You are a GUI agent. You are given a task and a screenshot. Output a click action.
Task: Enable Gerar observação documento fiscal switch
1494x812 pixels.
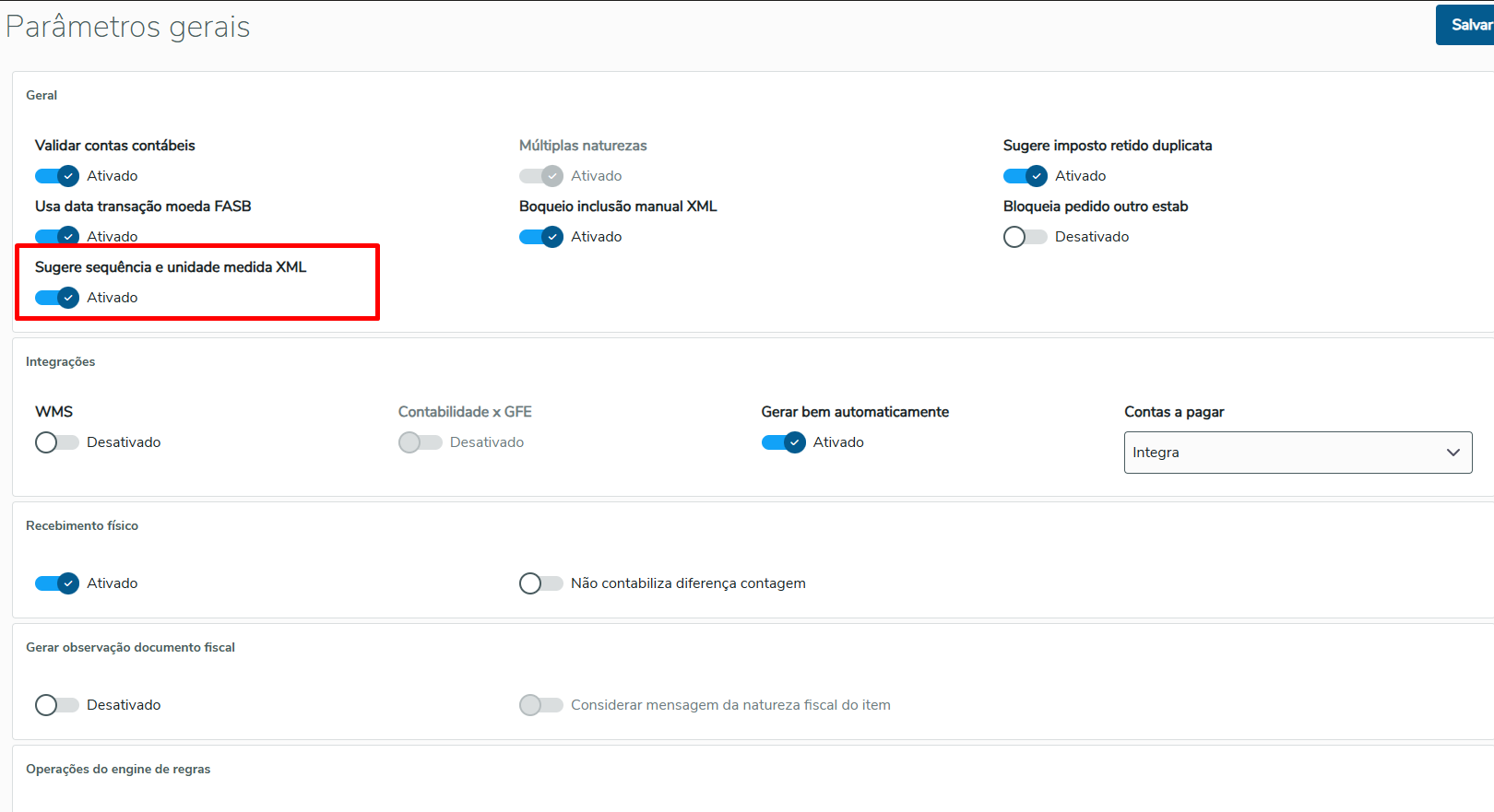[57, 705]
